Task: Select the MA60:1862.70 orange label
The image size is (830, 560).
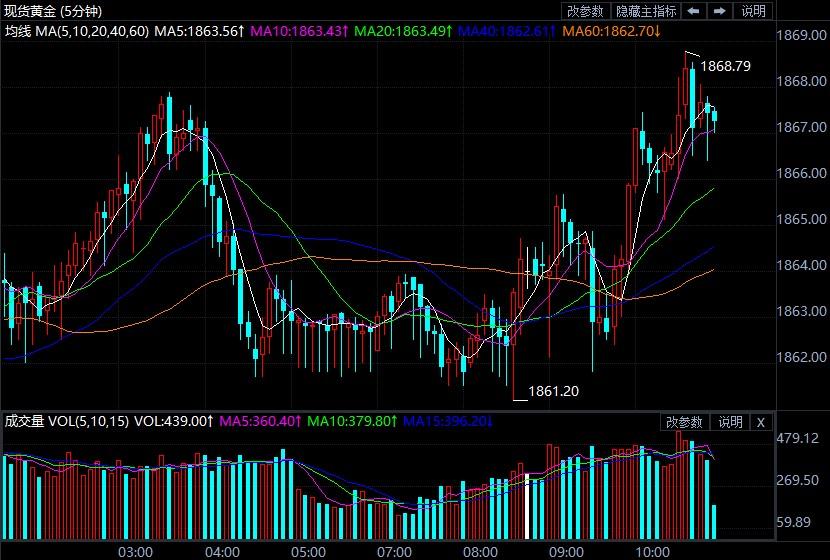Action: 611,31
